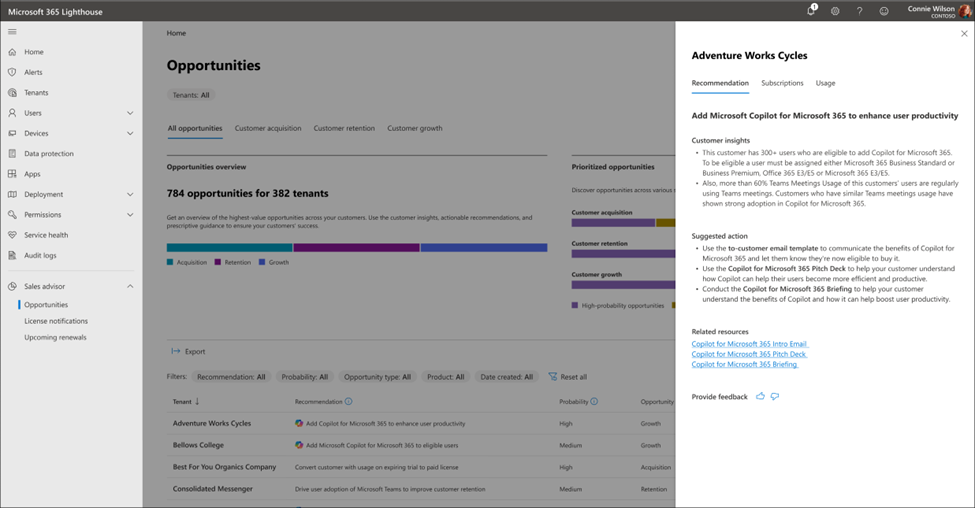Click the Devices icon in sidebar
Image resolution: width=975 pixels, height=508 pixels.
pyautogui.click(x=12, y=133)
